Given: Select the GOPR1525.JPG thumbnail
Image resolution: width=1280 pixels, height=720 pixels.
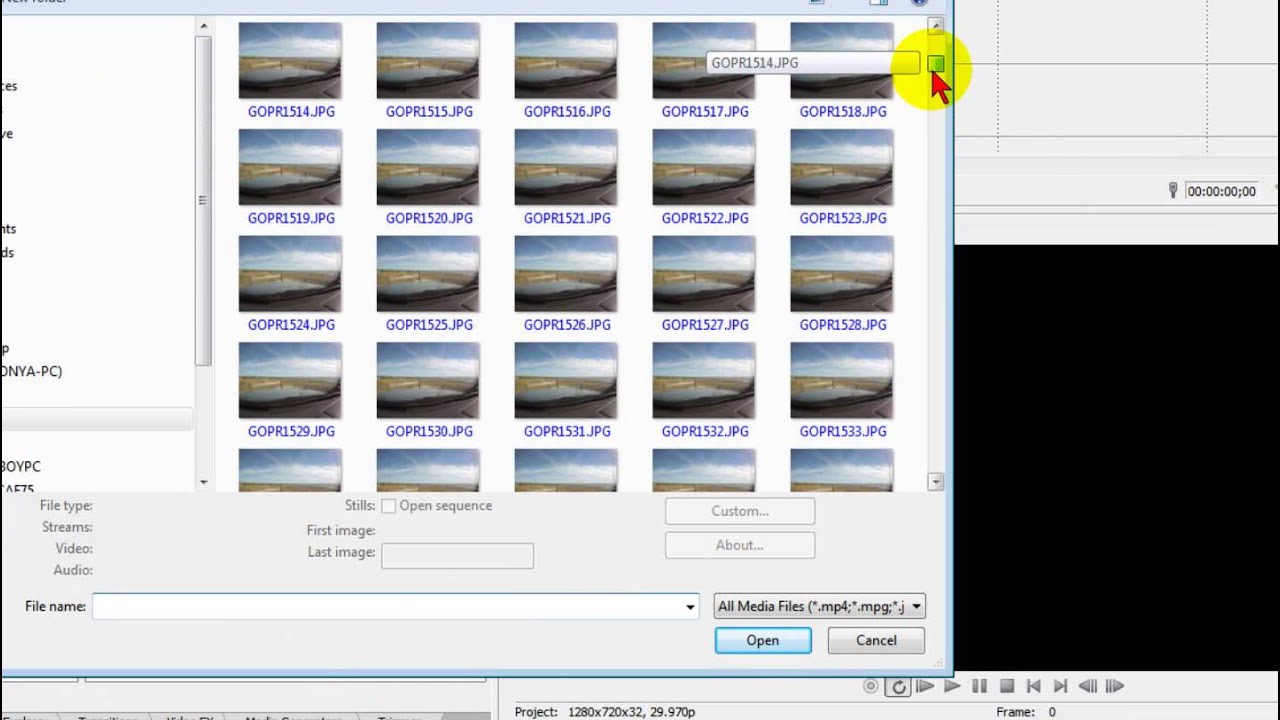Looking at the screenshot, I should click(x=428, y=274).
